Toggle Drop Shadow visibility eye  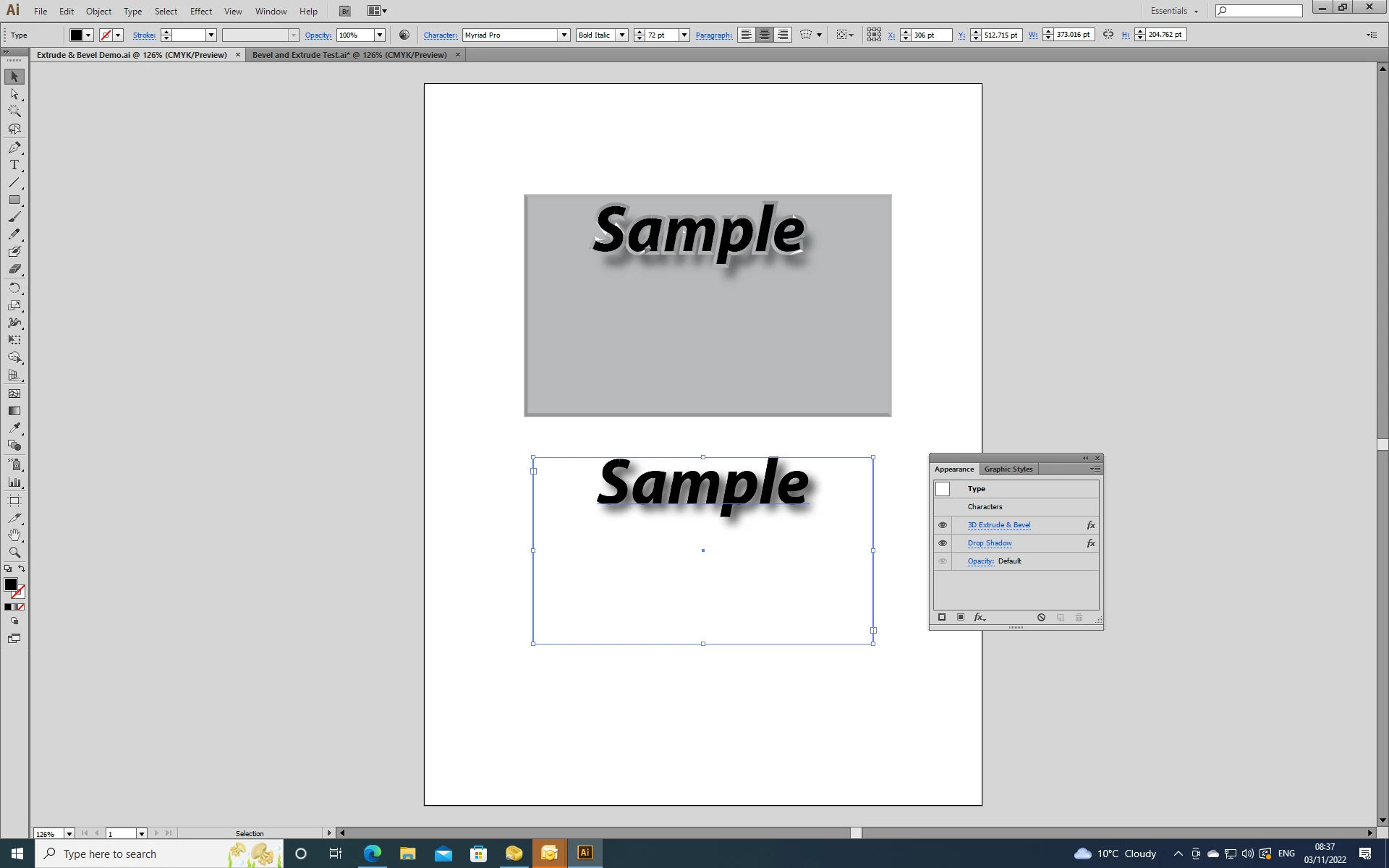[943, 543]
